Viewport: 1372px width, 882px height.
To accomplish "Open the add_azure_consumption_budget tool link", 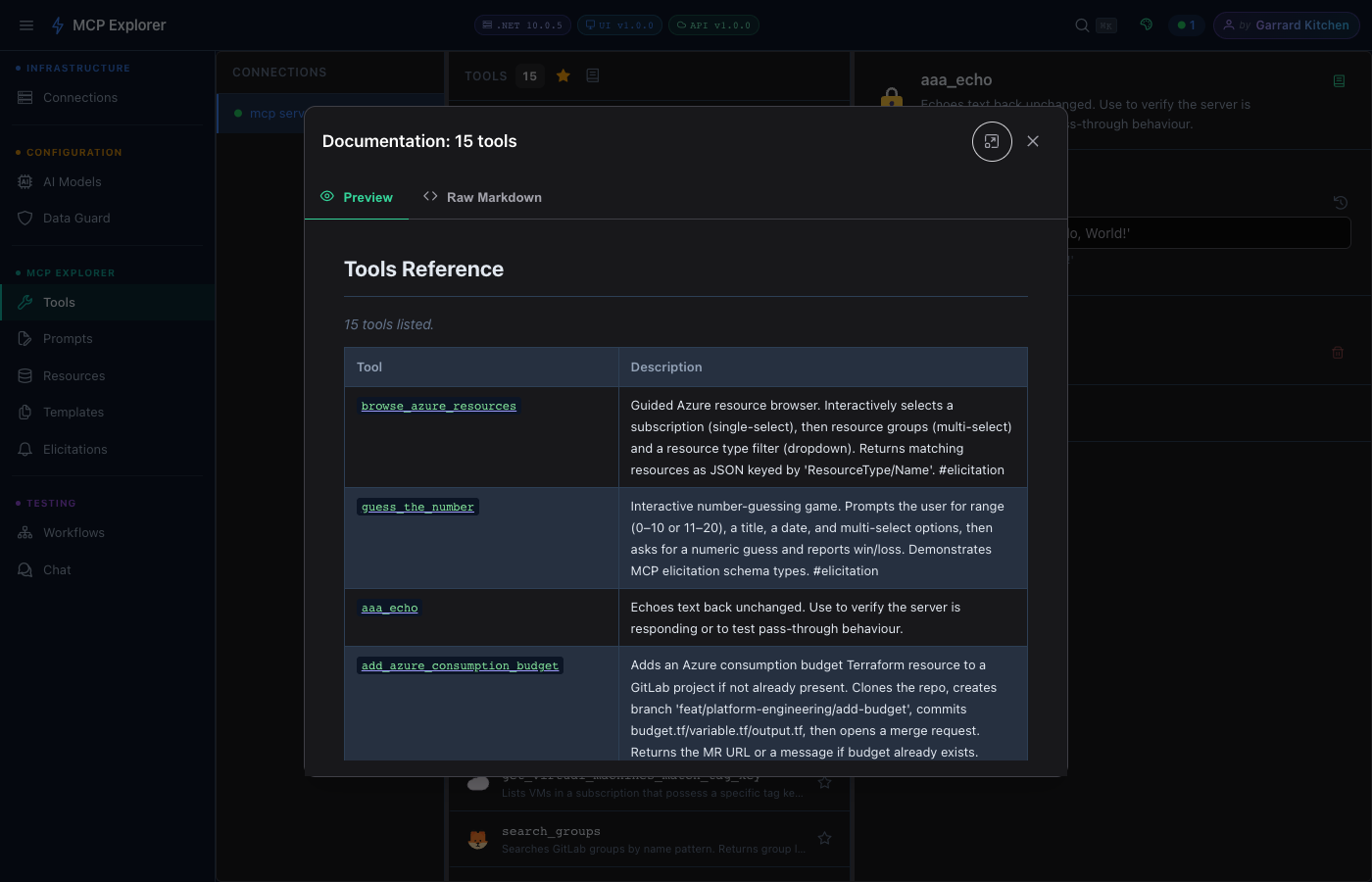I will (x=460, y=664).
